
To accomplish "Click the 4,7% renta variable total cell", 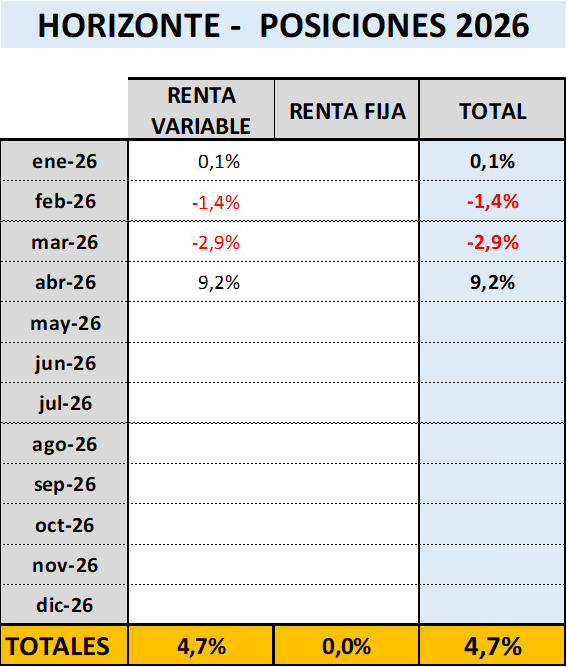I will click(x=201, y=646).
